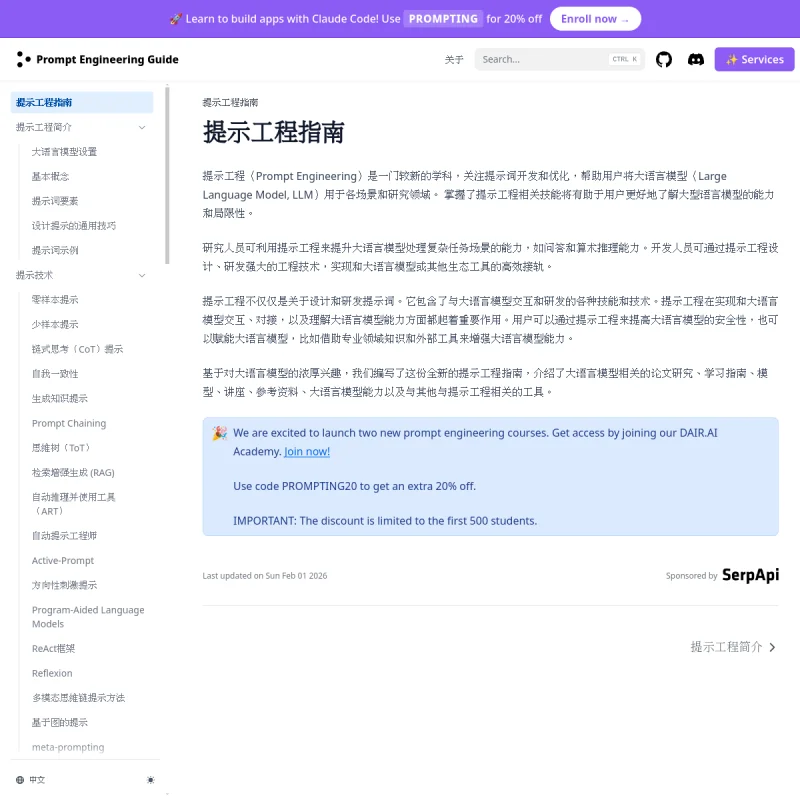The width and height of the screenshot is (800, 800).
Task: Open 自我一致性 sidebar page
Action: click(x=55, y=373)
